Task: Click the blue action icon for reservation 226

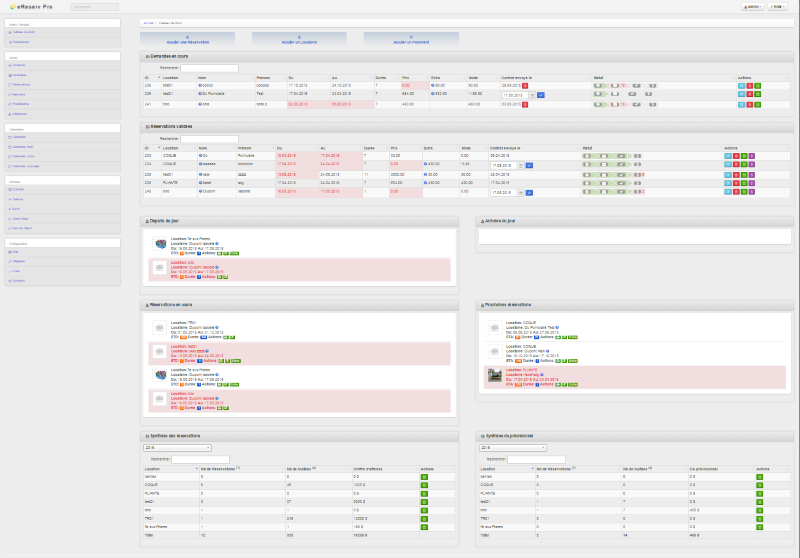Action: (x=741, y=86)
